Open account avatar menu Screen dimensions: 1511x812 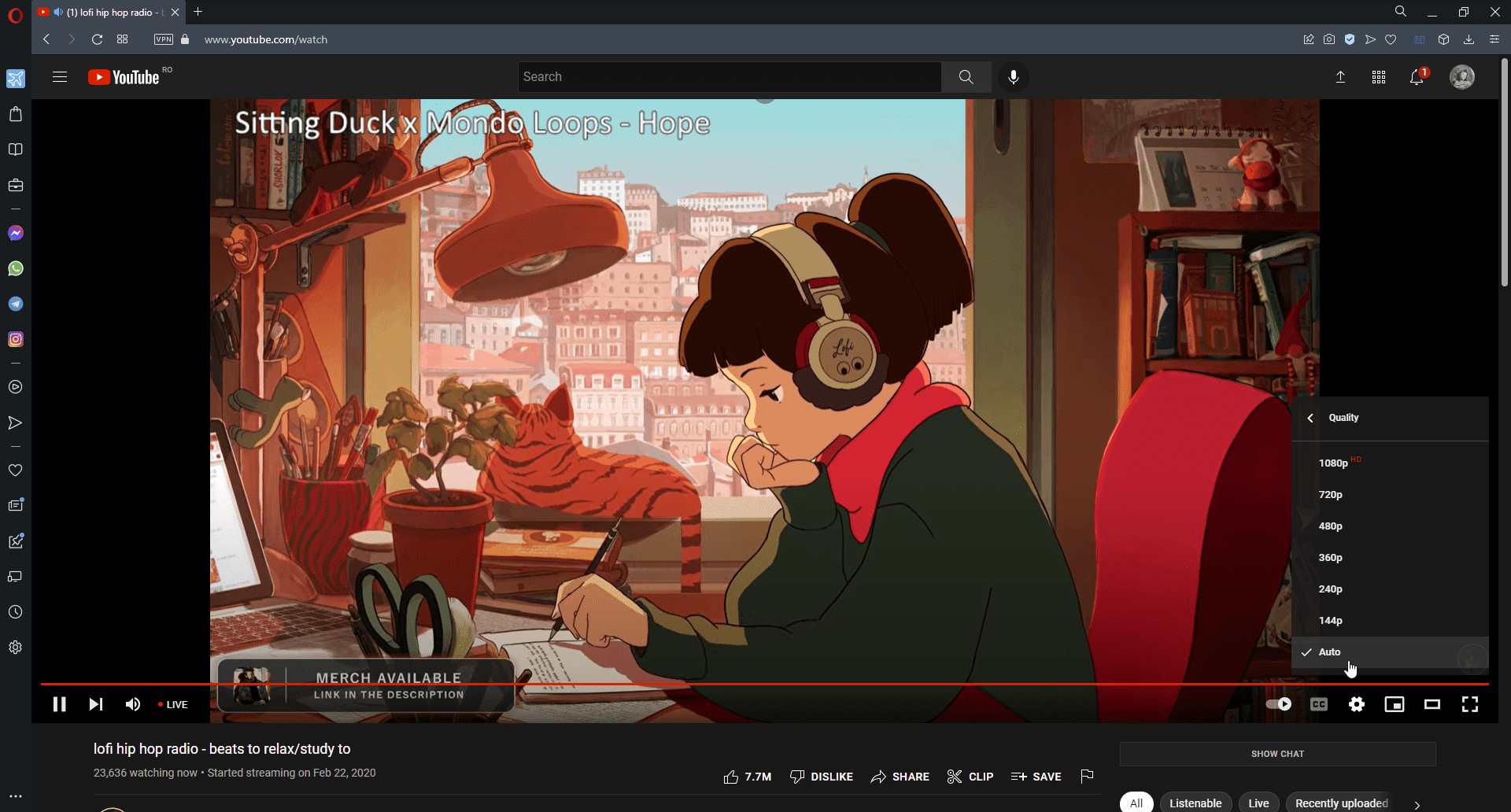(x=1462, y=77)
